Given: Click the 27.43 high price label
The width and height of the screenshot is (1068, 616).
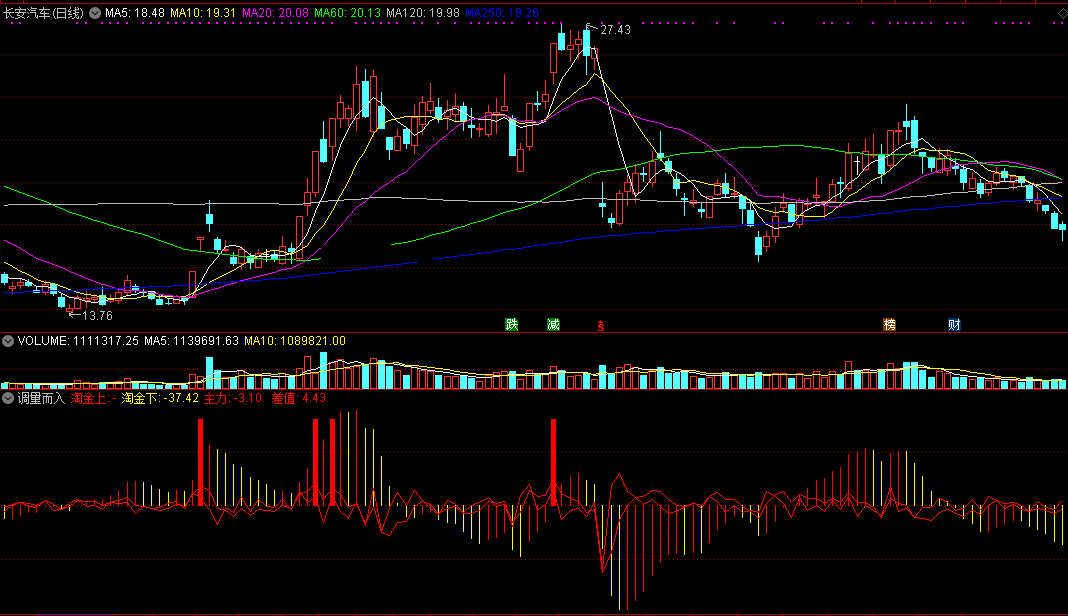Looking at the screenshot, I should click(x=615, y=30).
